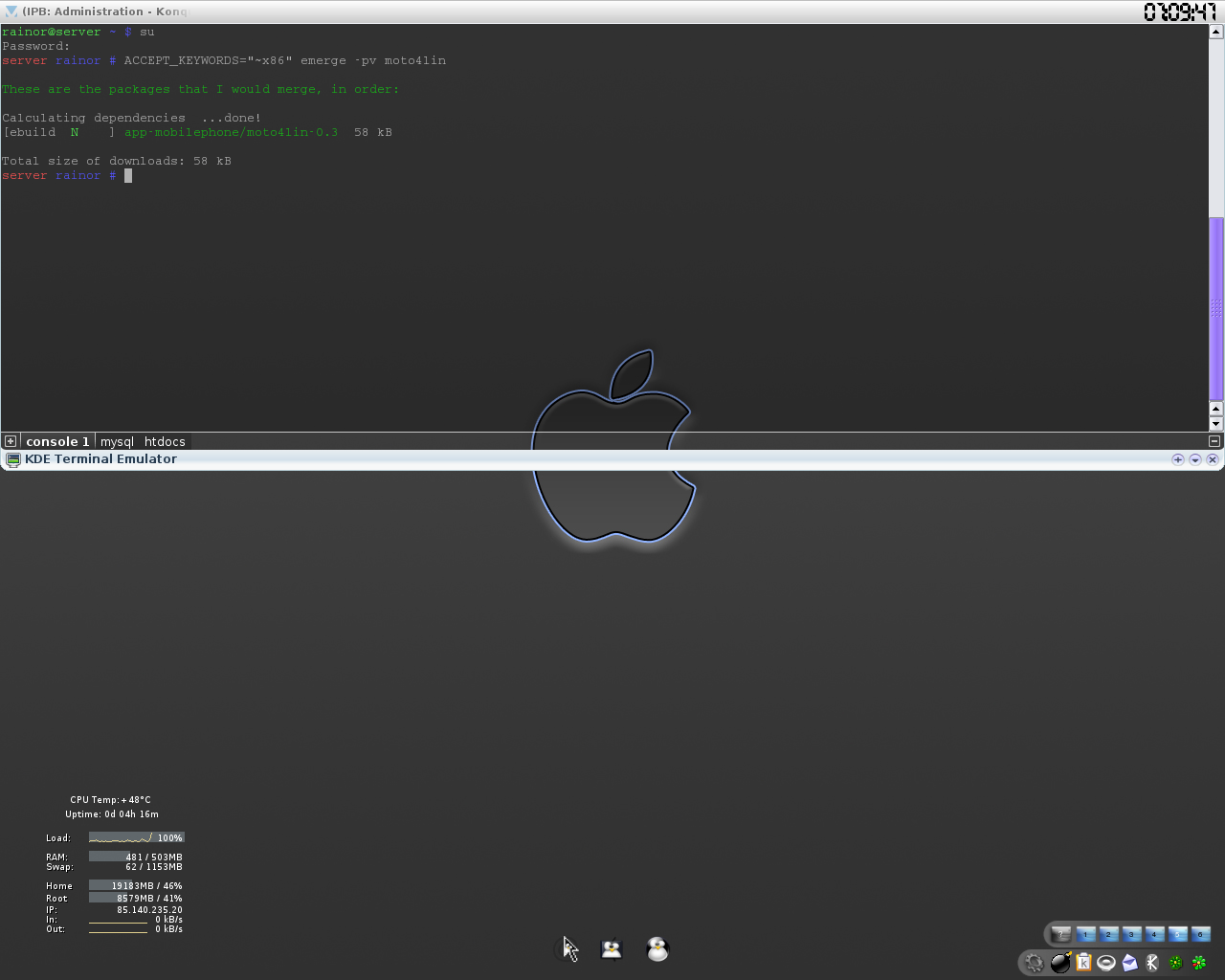This screenshot has height=980, width=1225.
Task: Switch to virtual desktop 6
Action: click(x=1201, y=934)
